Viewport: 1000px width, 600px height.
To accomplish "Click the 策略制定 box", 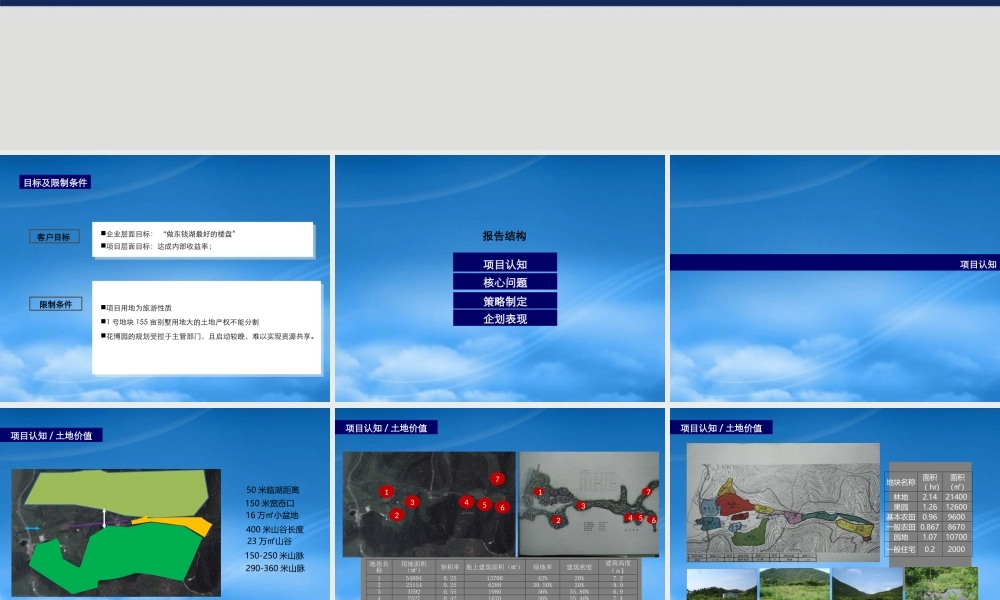I will point(505,301).
